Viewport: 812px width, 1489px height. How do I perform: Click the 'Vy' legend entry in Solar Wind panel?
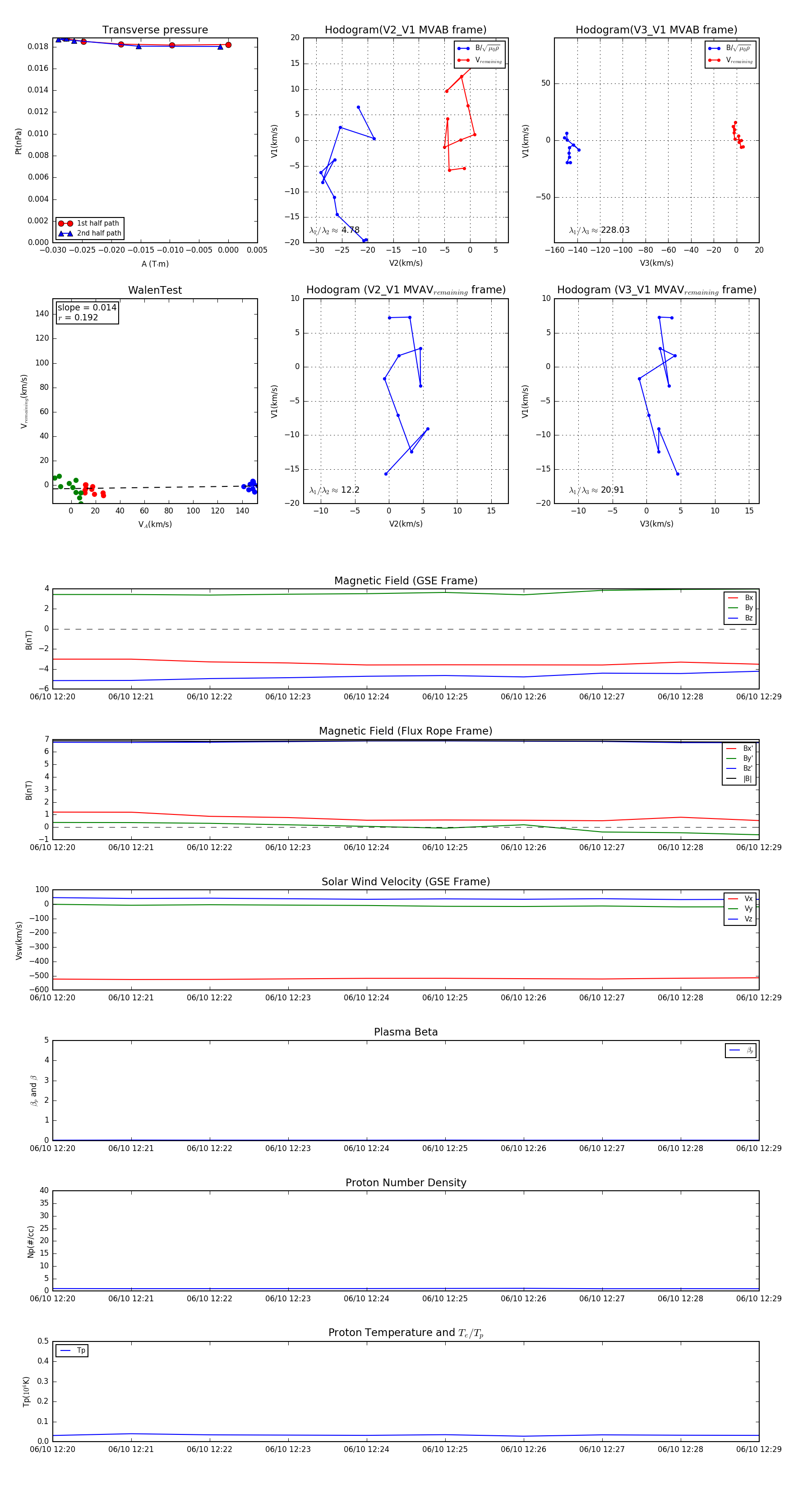point(741,909)
